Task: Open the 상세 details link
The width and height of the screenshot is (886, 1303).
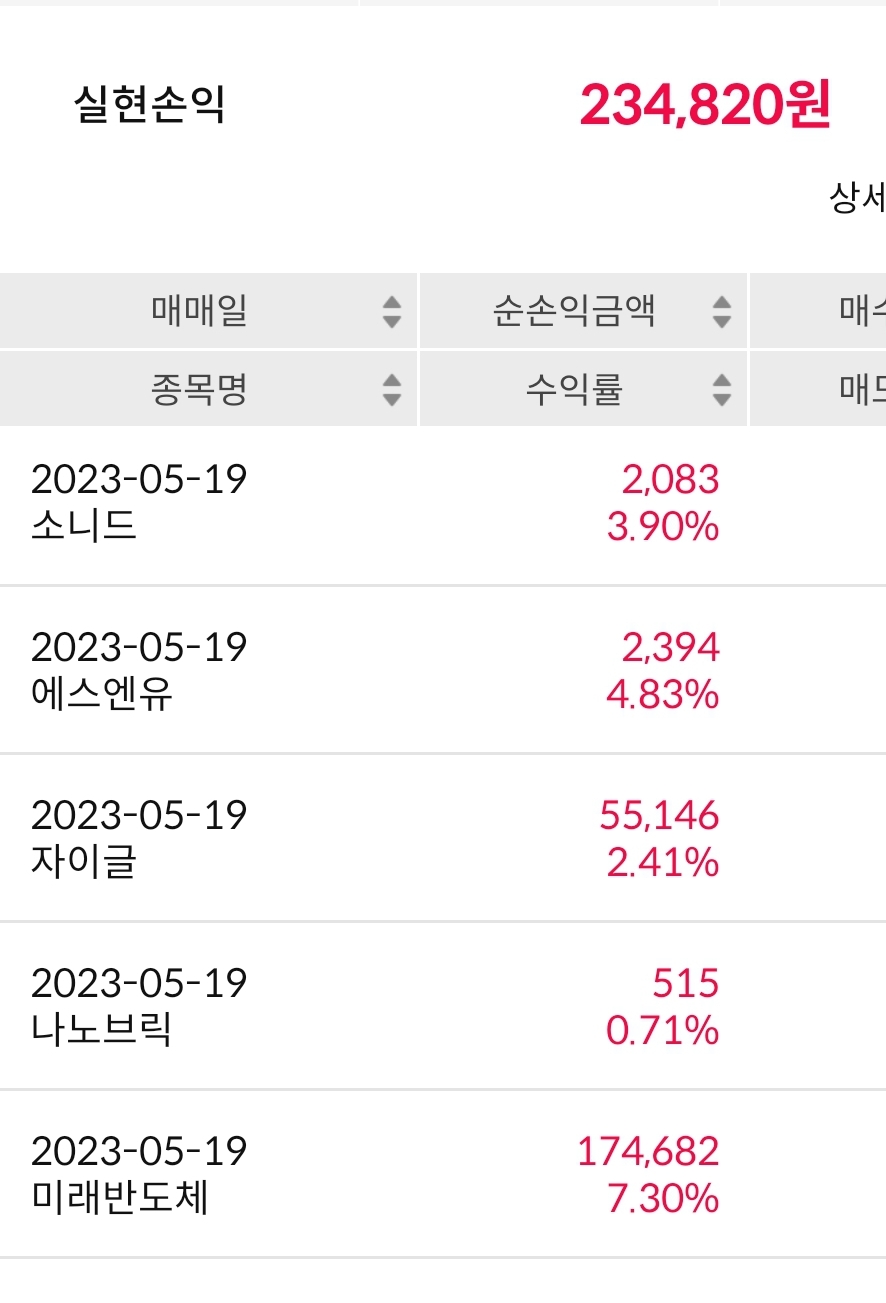Action: (857, 198)
